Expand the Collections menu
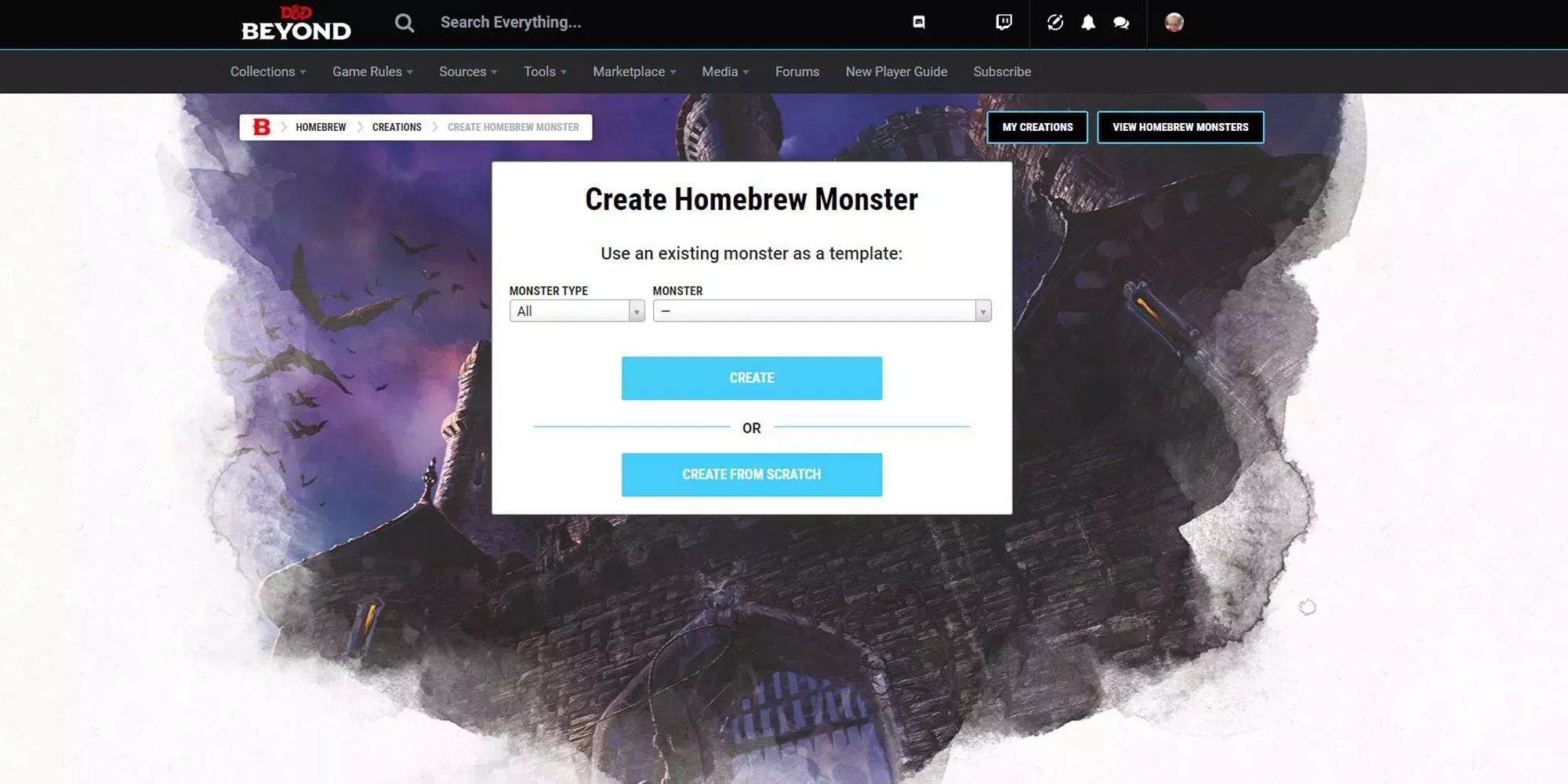The width and height of the screenshot is (1568, 784). [267, 71]
